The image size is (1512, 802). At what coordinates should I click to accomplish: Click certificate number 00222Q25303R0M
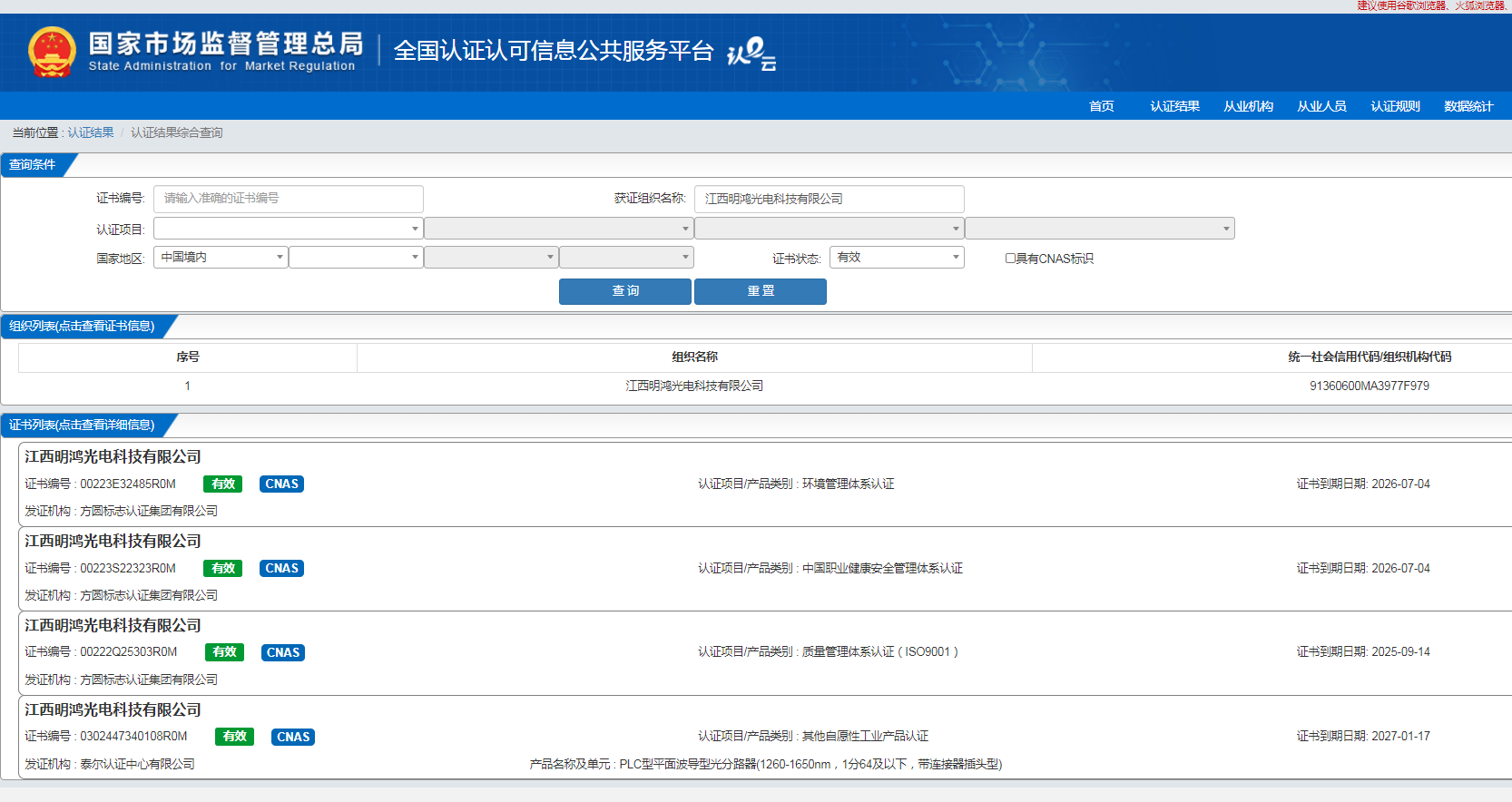tap(129, 652)
